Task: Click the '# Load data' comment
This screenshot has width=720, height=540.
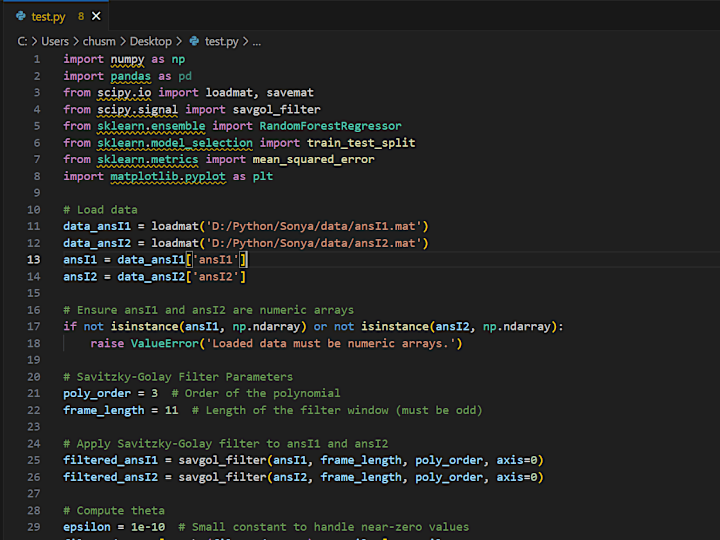Action: pos(100,210)
